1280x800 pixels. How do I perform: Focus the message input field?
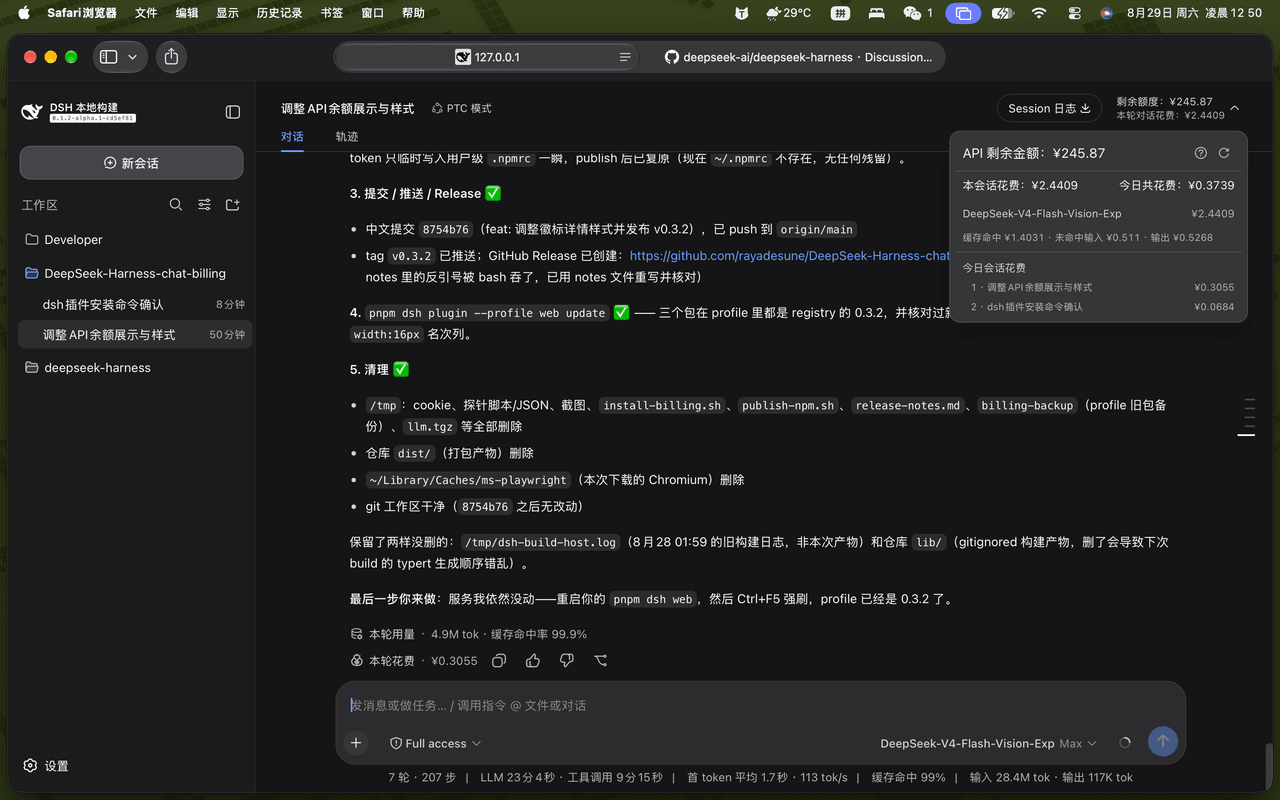pyautogui.click(x=760, y=705)
